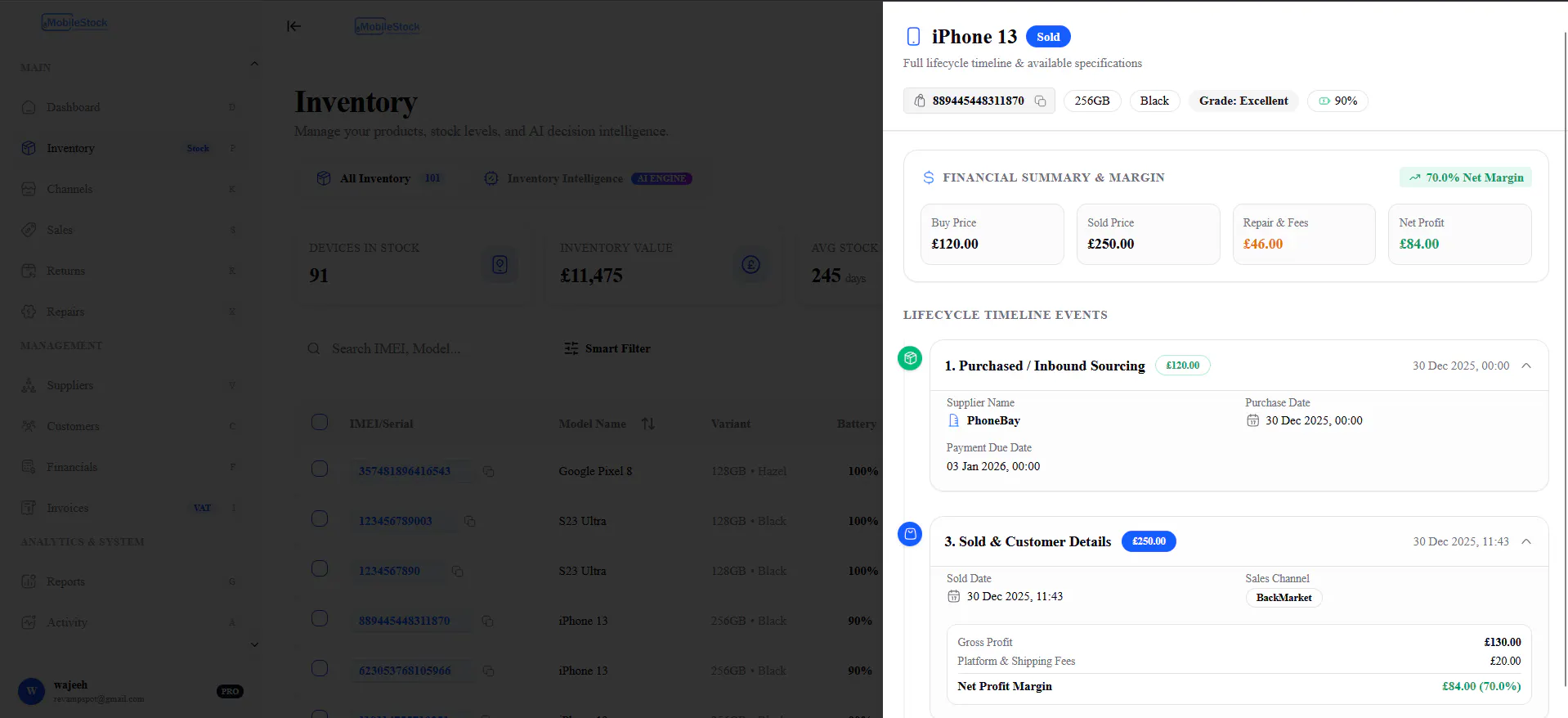Screen dimensions: 1568x718
Task: Click the Grade: Excellent chip
Action: coord(1243,101)
